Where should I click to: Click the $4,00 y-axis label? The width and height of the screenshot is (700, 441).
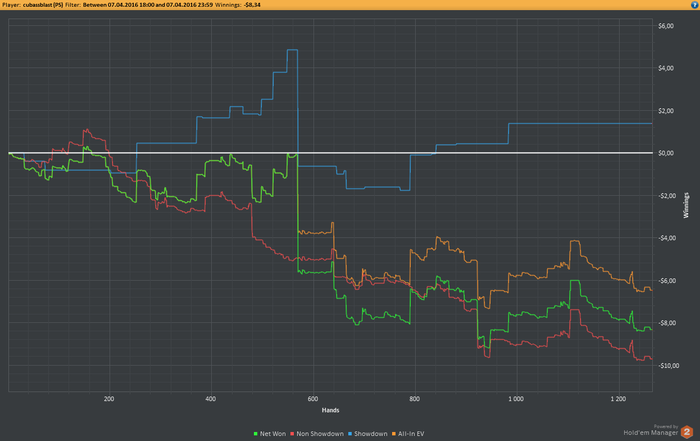pyautogui.click(x=666, y=68)
